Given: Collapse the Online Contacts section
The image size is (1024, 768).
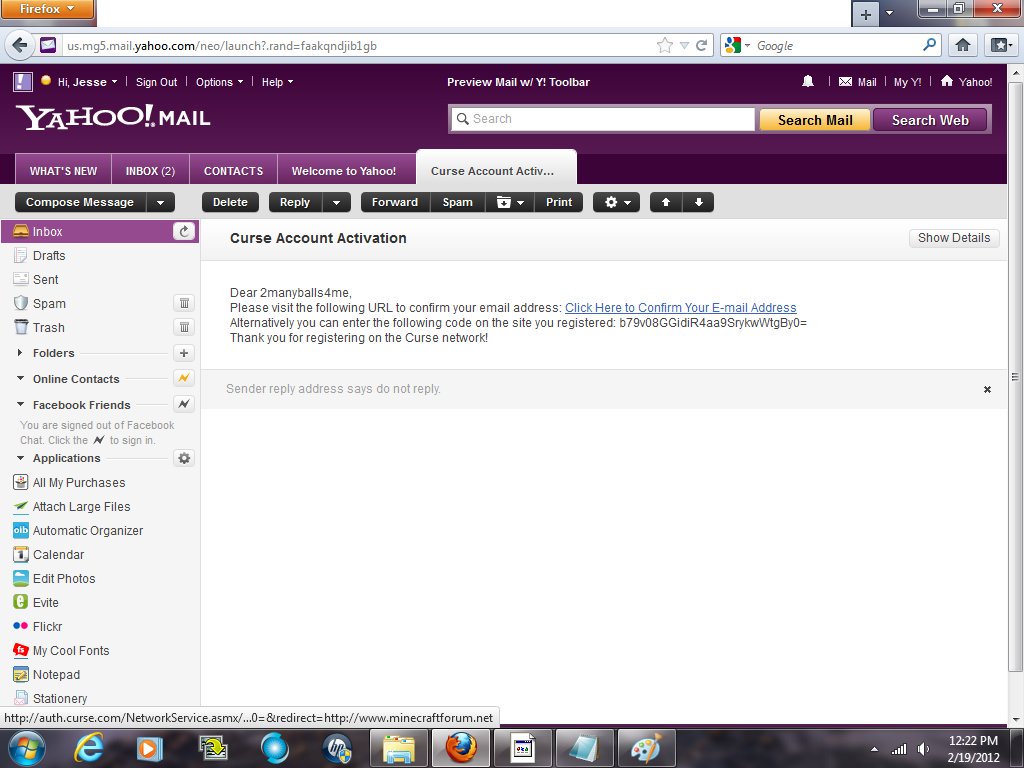Looking at the screenshot, I should [x=20, y=378].
